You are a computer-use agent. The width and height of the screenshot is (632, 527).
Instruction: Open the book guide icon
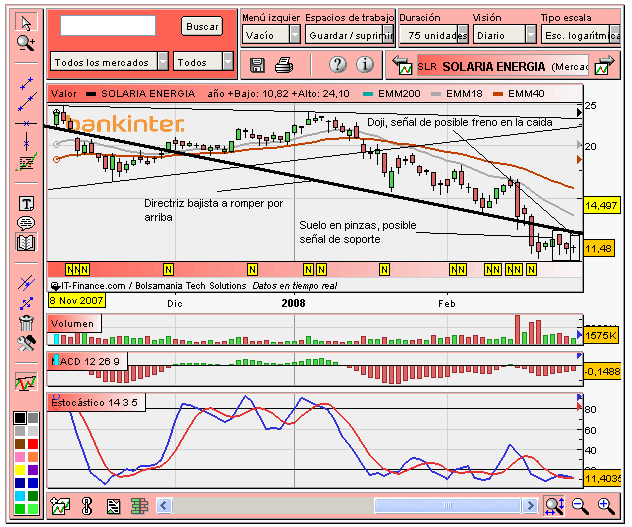26,243
